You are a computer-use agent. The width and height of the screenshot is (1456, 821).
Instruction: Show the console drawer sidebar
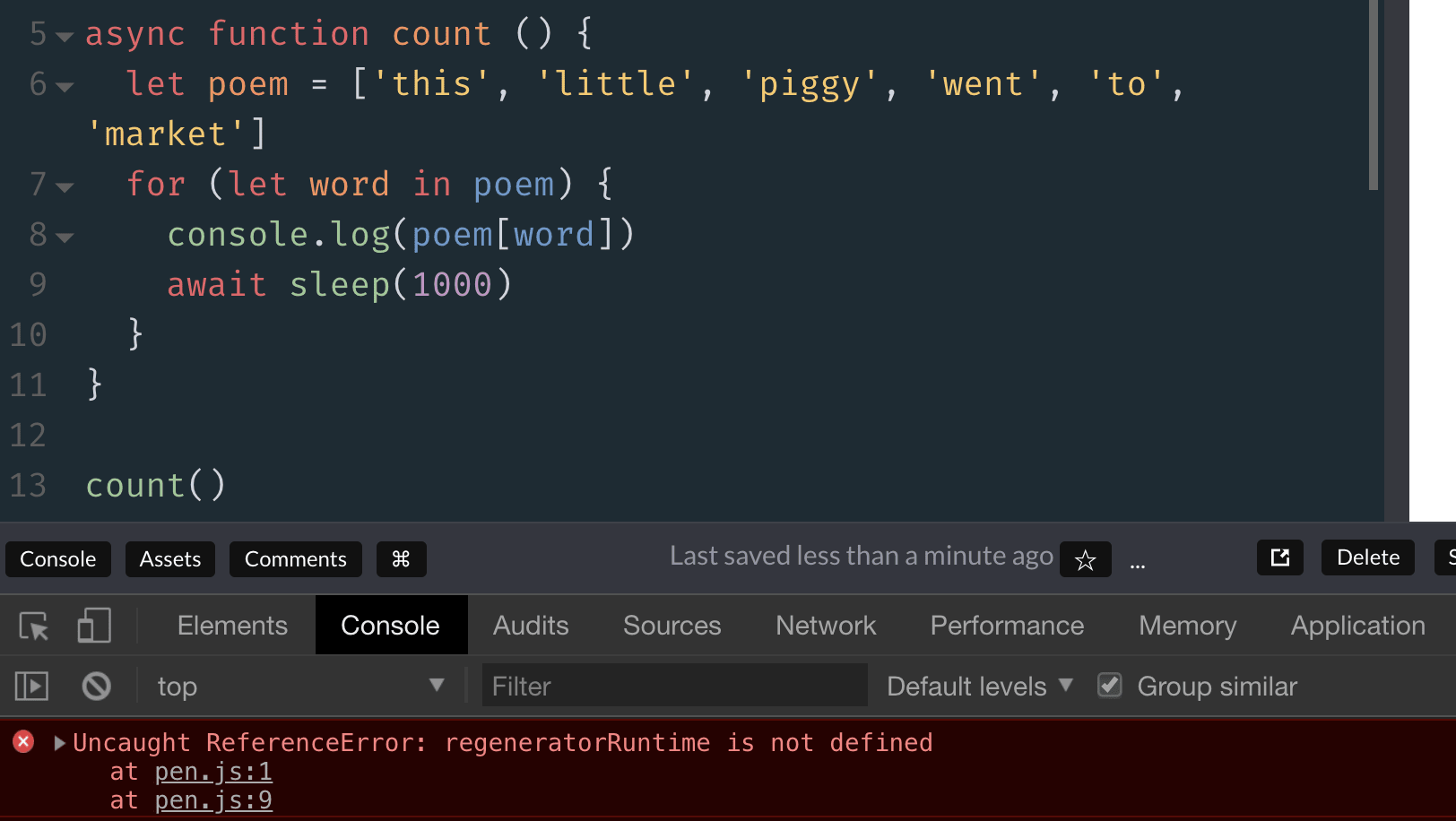pyautogui.click(x=30, y=685)
